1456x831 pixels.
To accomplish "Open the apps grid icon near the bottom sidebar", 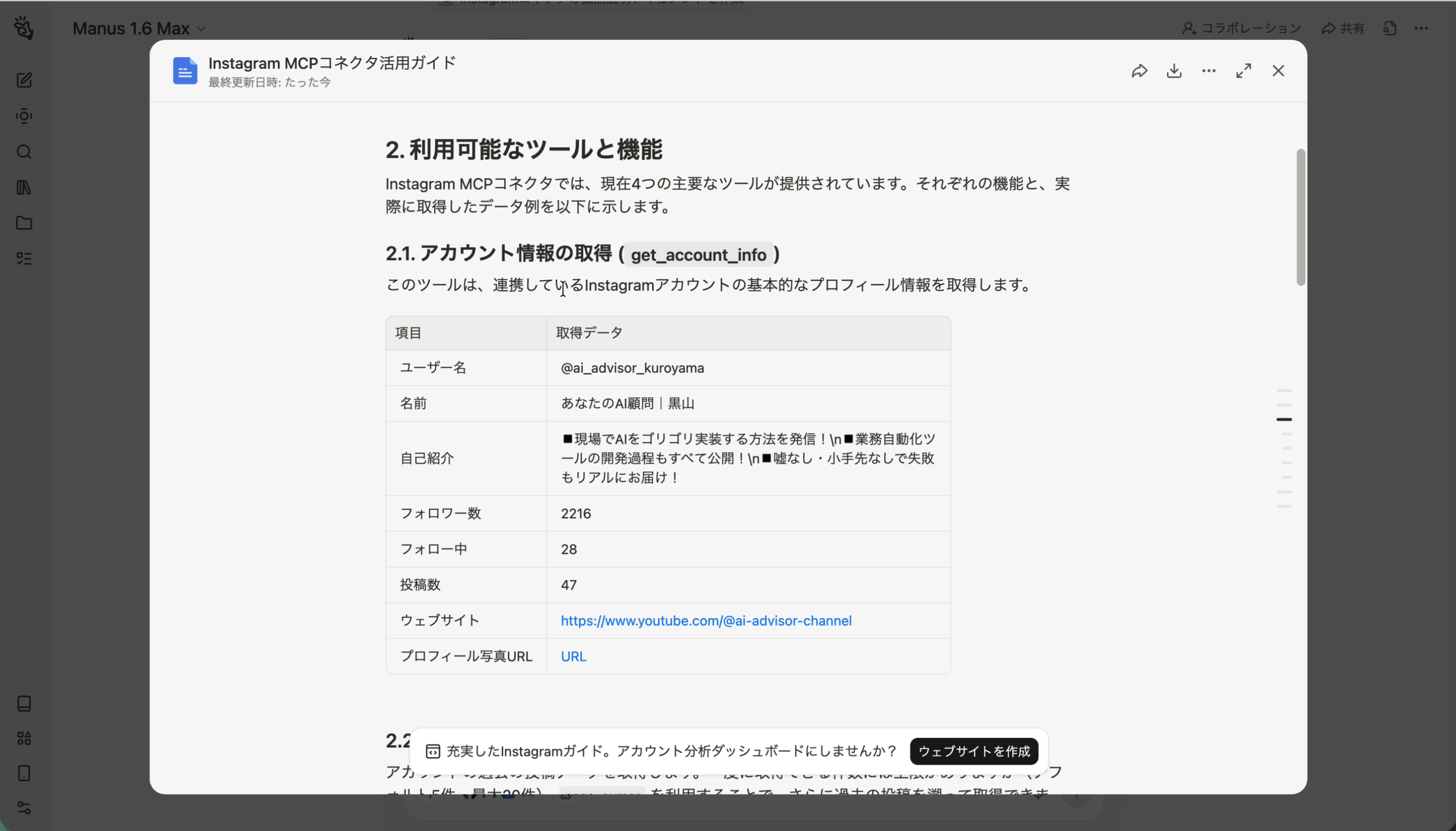I will tap(23, 738).
